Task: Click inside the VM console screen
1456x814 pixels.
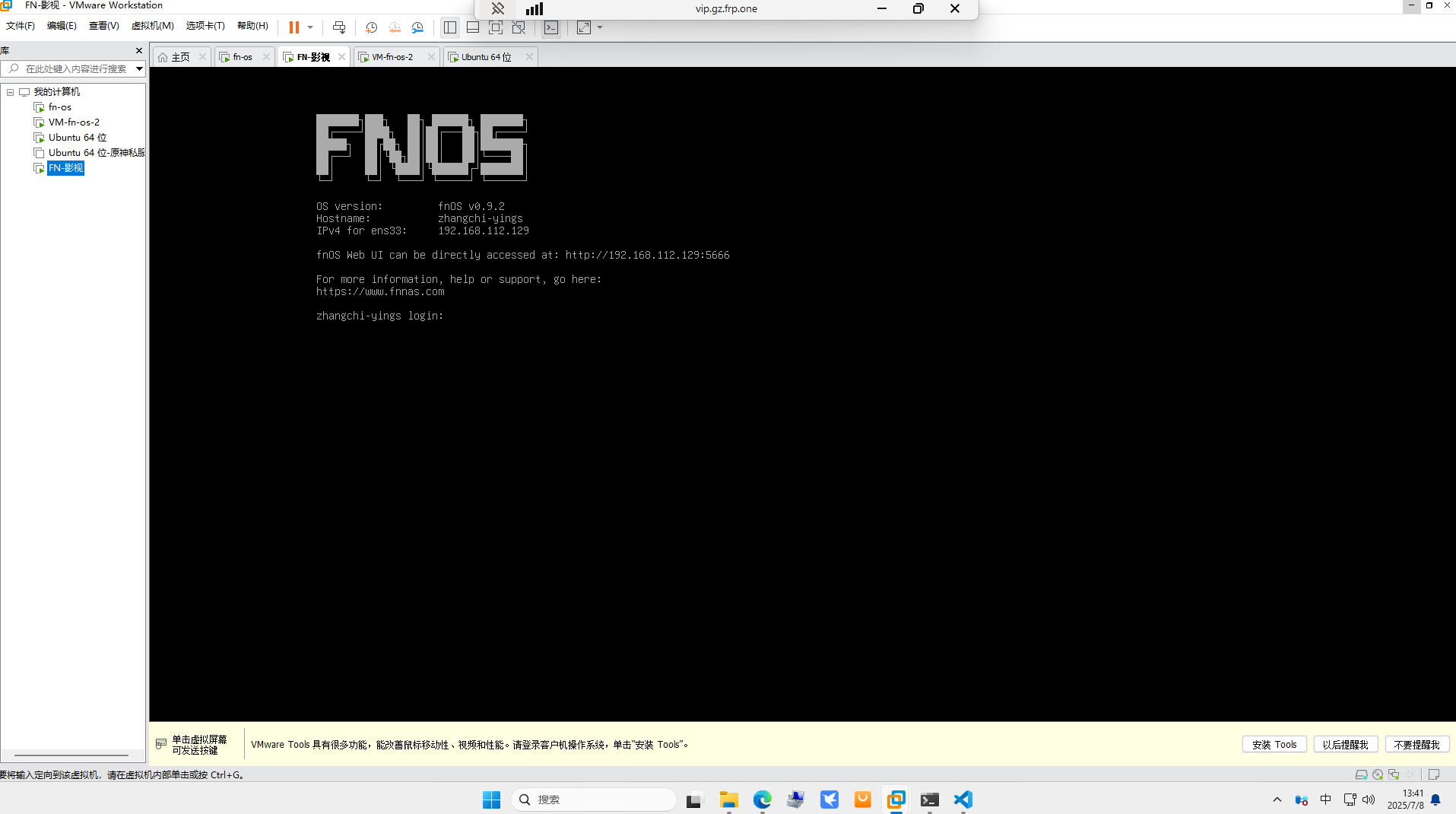Action: [802, 394]
